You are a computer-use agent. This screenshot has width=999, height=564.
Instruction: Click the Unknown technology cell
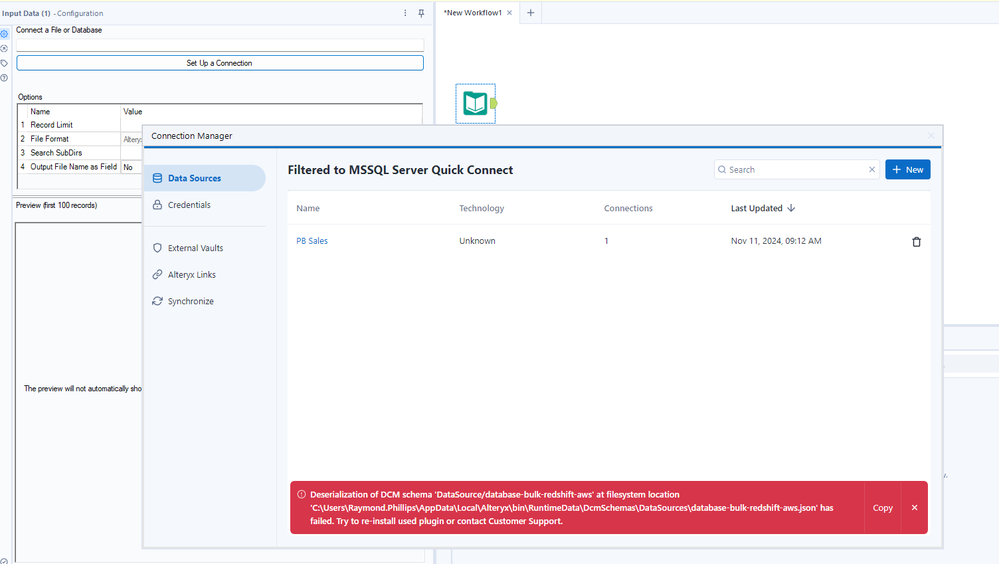[x=477, y=241]
